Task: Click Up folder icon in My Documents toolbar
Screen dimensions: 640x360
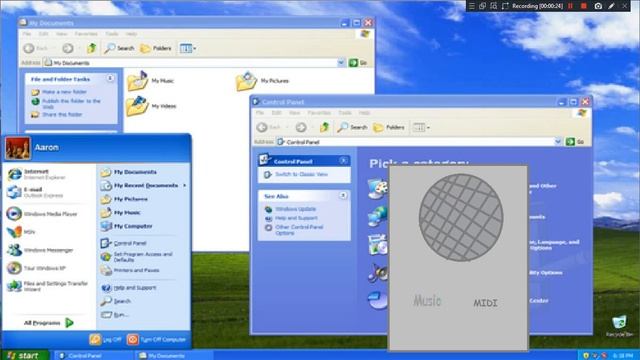Action: (91, 49)
